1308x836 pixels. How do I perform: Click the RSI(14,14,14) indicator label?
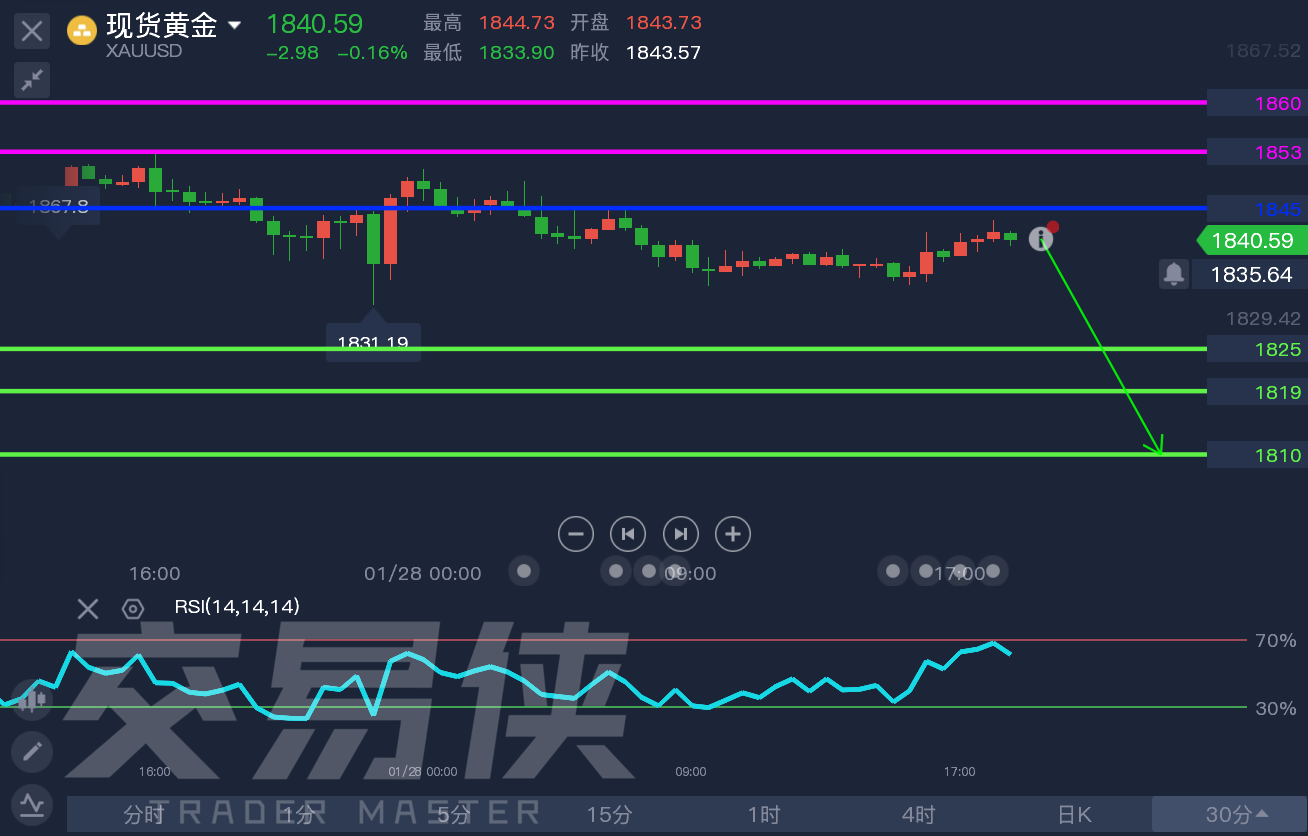coord(237,606)
